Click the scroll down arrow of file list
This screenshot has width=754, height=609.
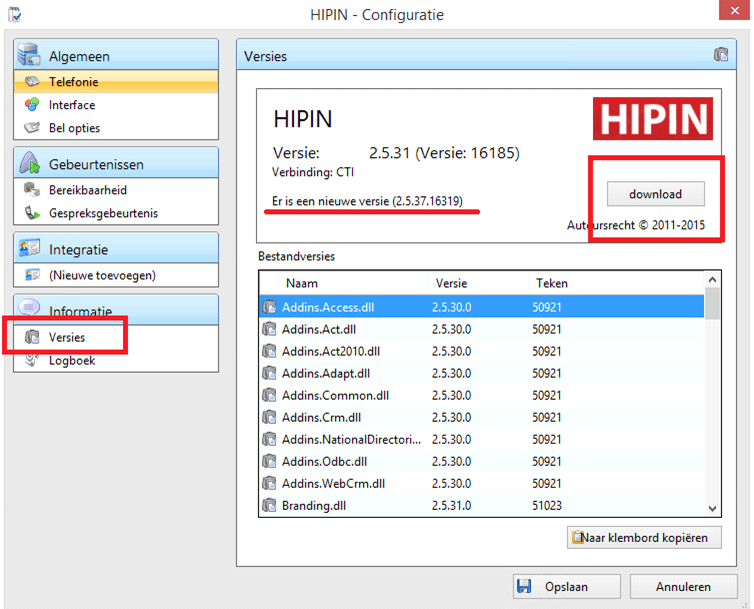click(712, 508)
